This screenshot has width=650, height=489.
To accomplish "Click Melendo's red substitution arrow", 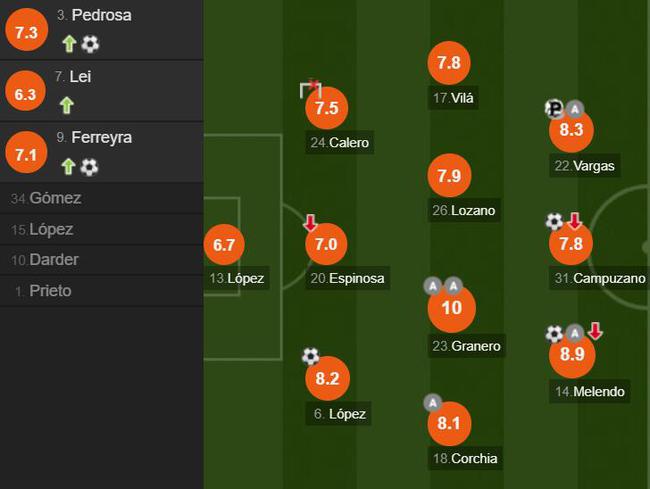I will 595,331.
